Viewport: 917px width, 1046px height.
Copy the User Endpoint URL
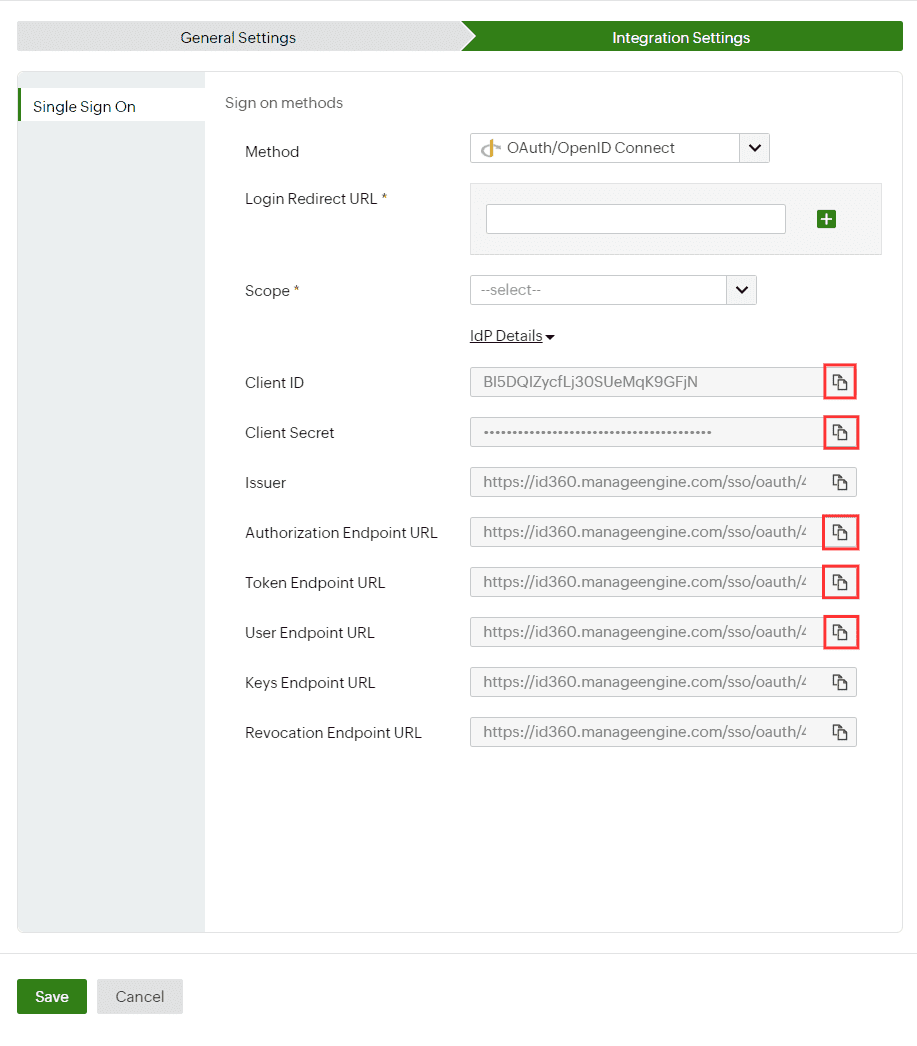(x=840, y=632)
